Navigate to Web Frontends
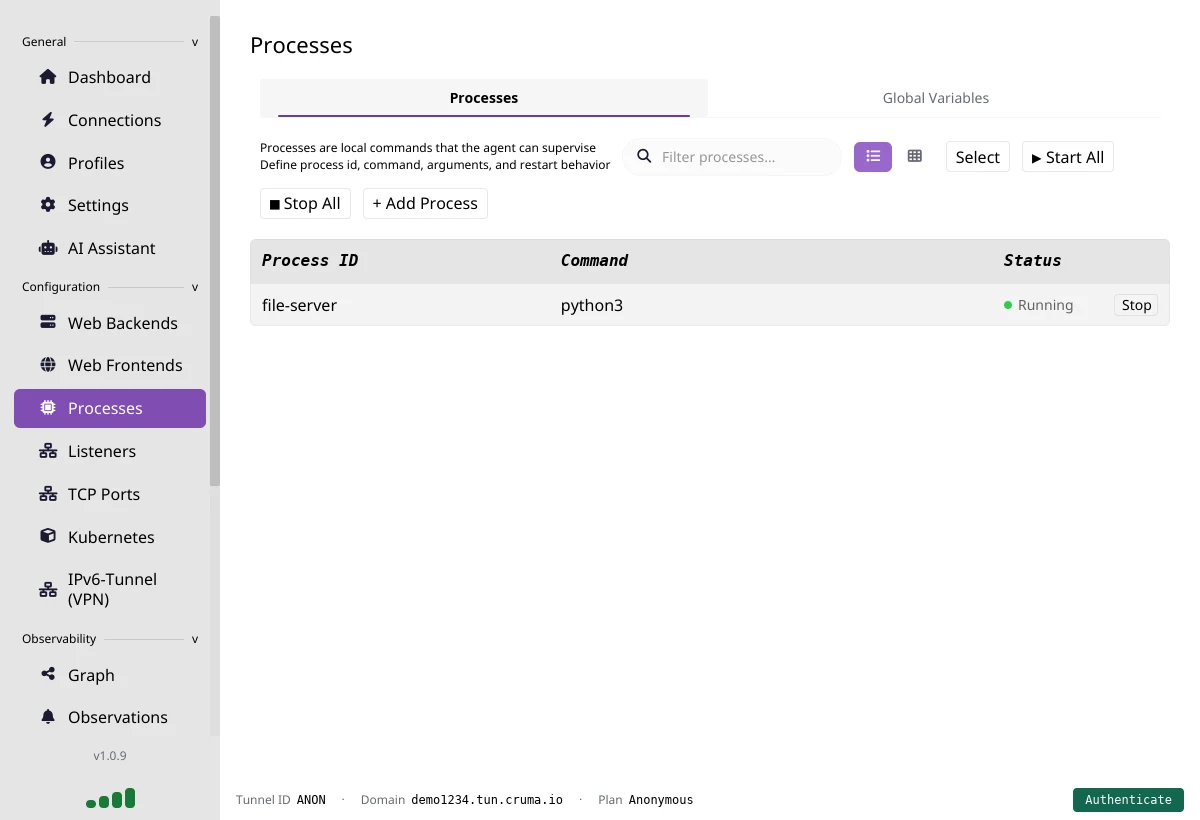Screen dimensions: 1200x820 pos(110,365)
